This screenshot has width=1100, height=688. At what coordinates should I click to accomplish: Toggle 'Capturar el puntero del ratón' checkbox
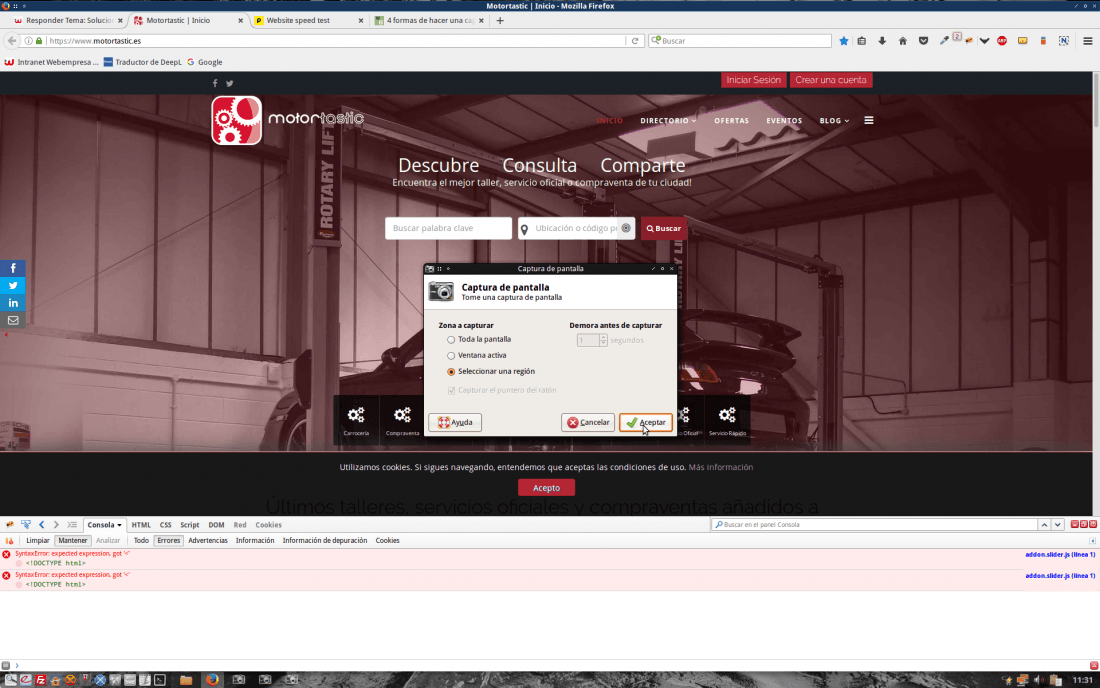click(x=451, y=391)
